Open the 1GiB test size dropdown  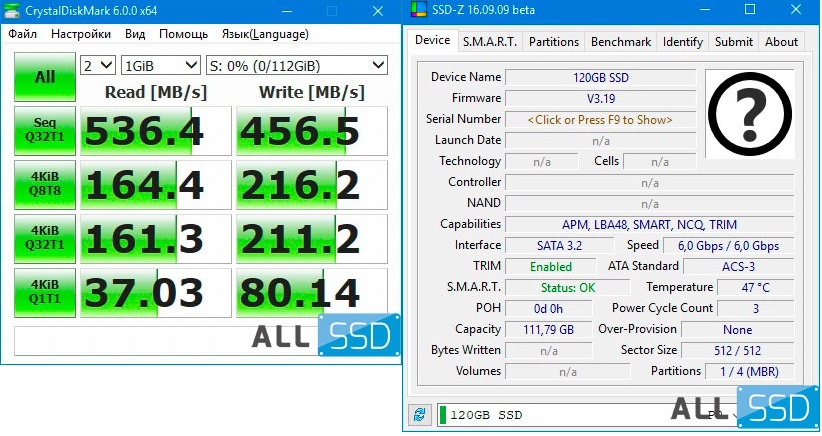(160, 66)
